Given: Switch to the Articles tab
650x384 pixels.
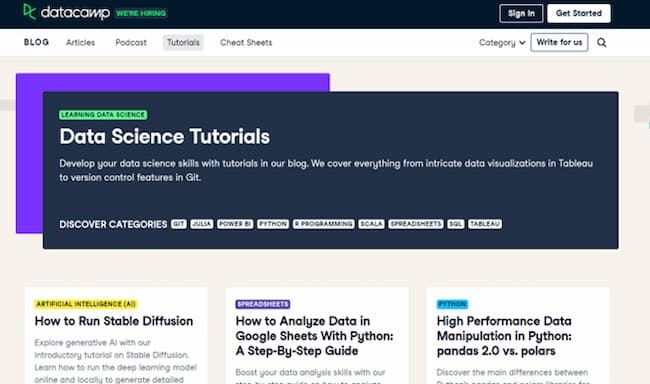Looking at the screenshot, I should [80, 42].
